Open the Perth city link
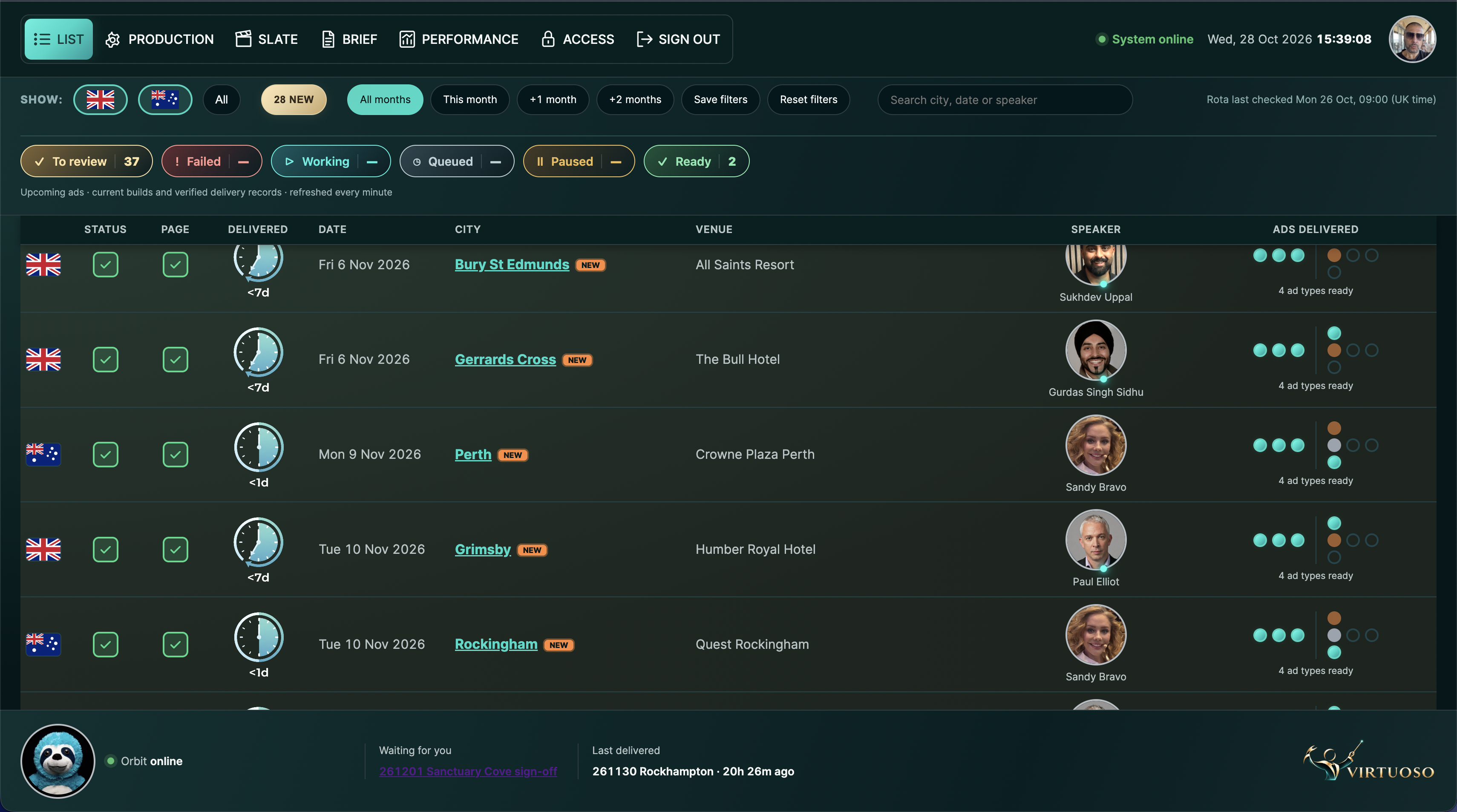The image size is (1457, 812). pos(473,455)
